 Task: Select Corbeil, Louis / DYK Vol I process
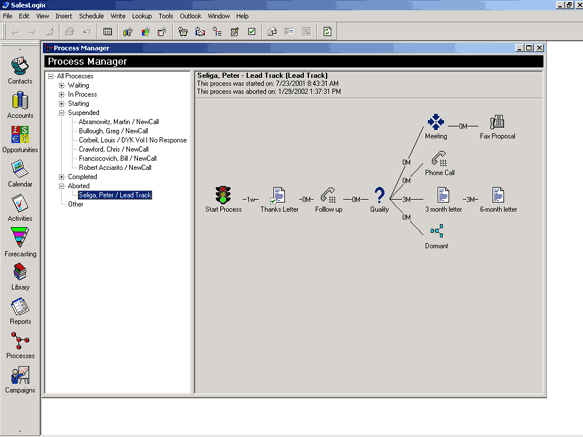coord(132,140)
